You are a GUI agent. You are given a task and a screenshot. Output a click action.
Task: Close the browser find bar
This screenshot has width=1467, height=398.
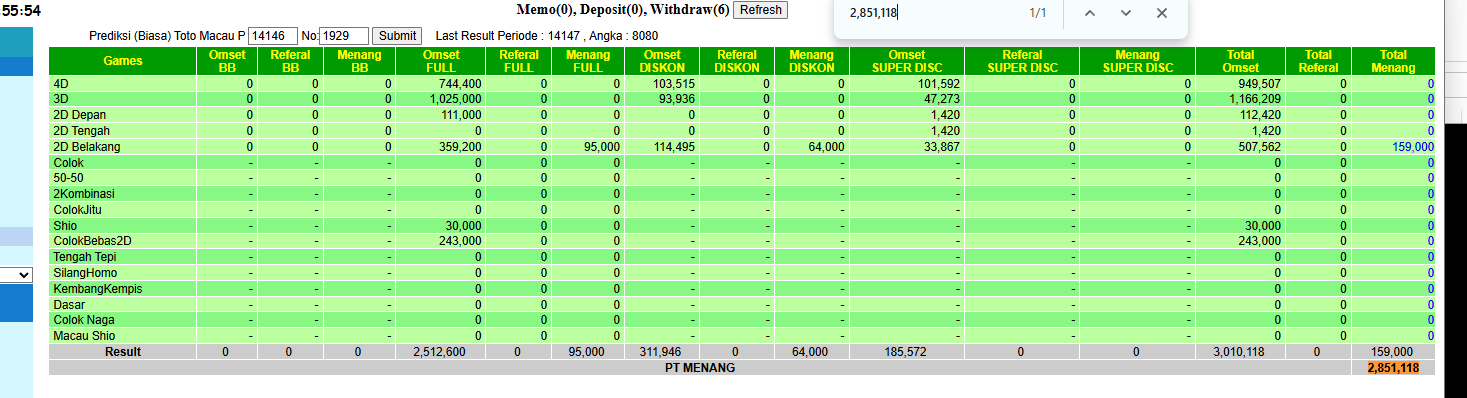(1162, 13)
